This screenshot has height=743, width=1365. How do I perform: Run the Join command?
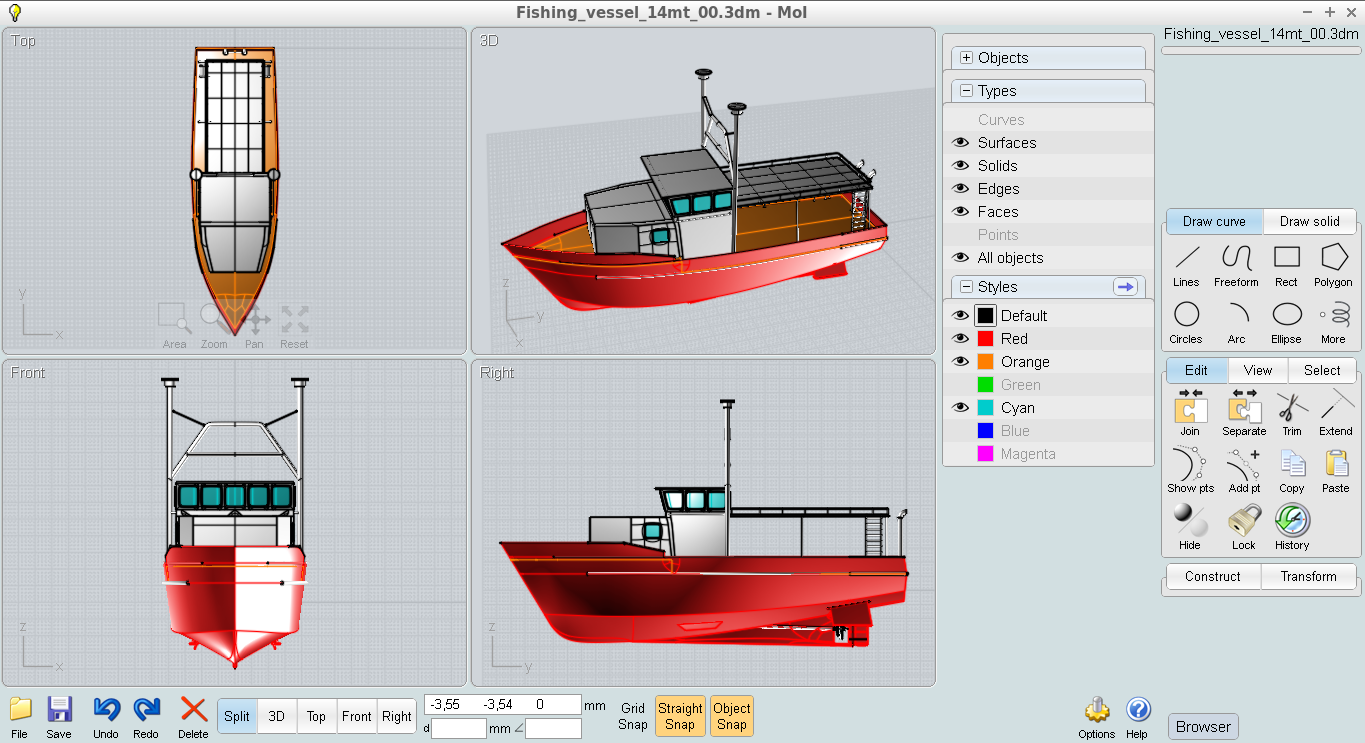(1190, 413)
